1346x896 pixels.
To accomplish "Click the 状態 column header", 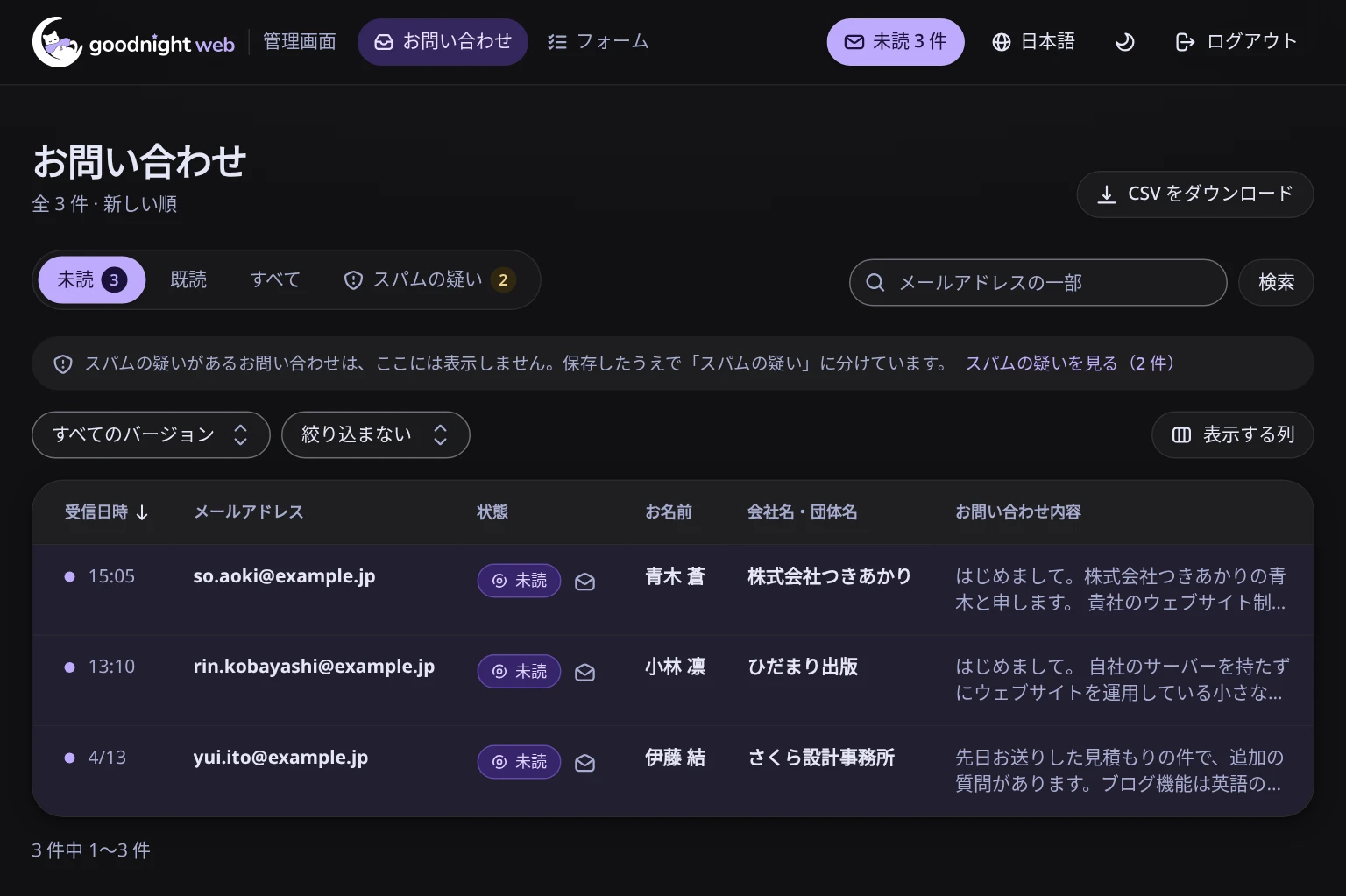I will tap(492, 512).
